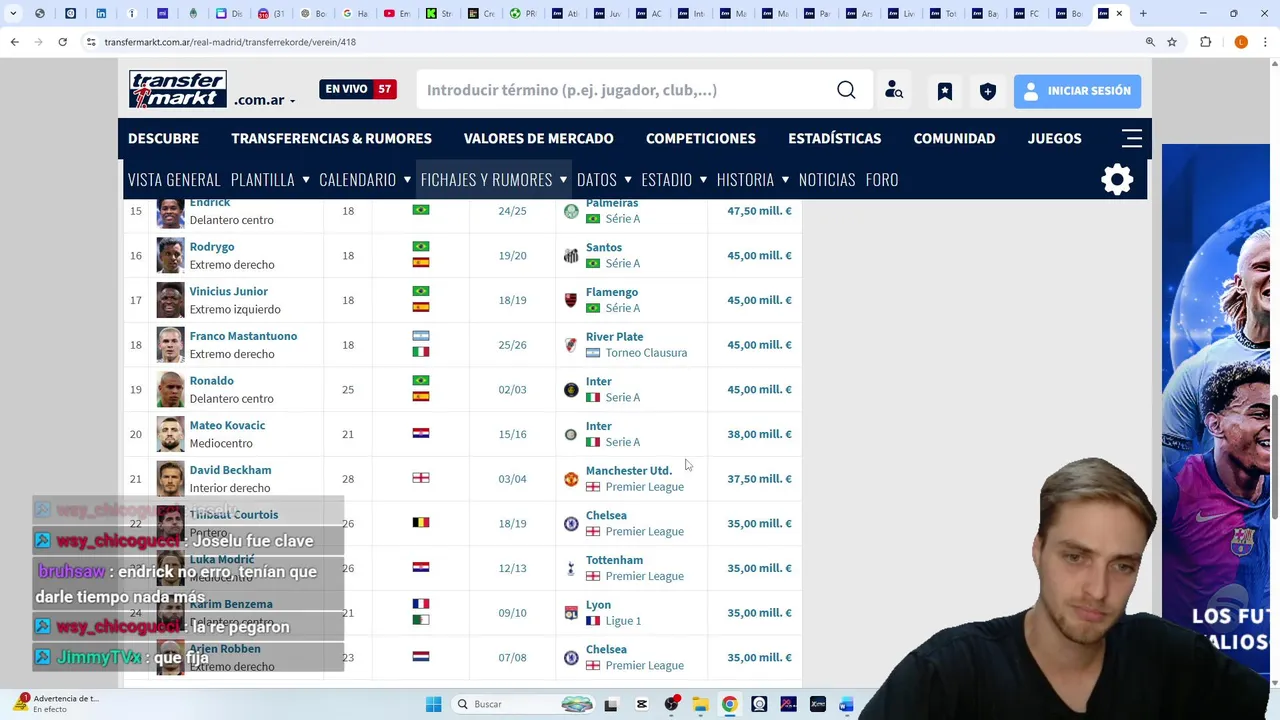Open the settings gear icon
This screenshot has width=1280, height=720.
tap(1117, 179)
